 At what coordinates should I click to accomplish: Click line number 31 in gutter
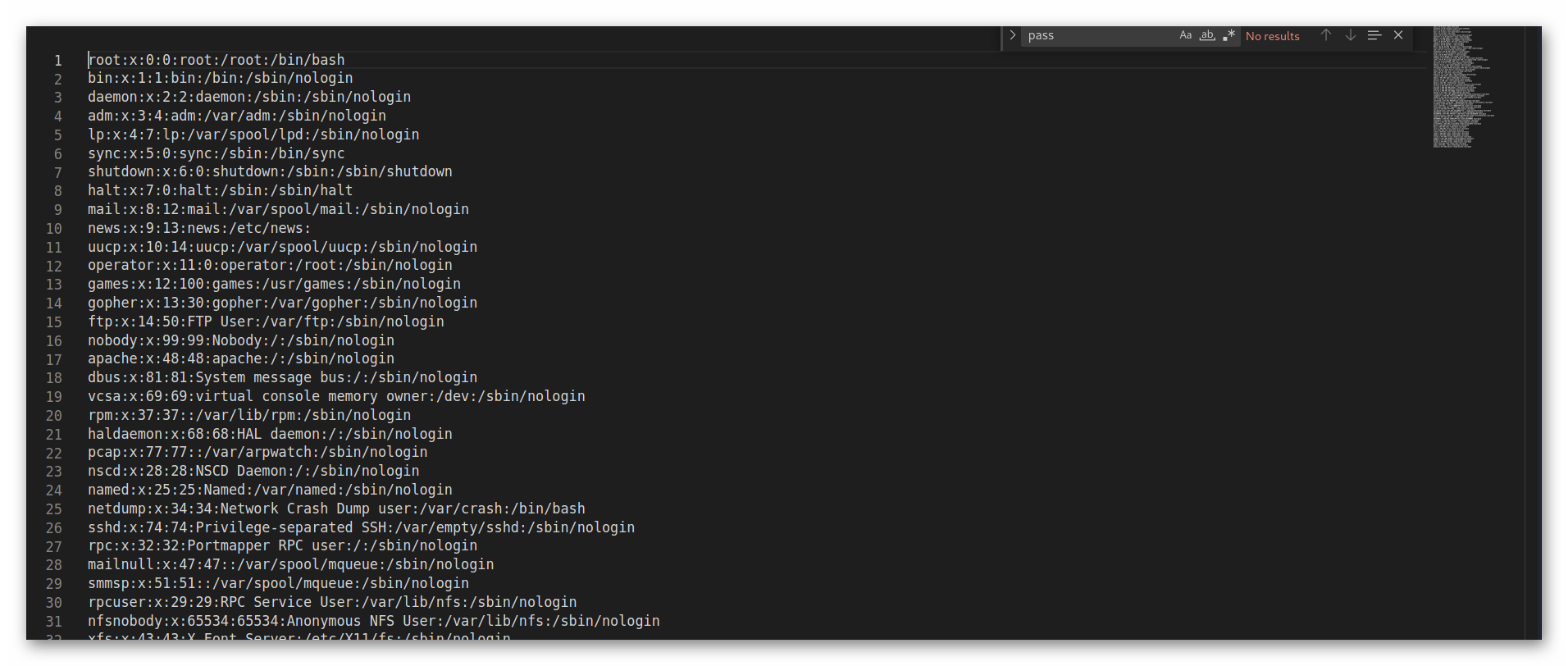(x=54, y=622)
